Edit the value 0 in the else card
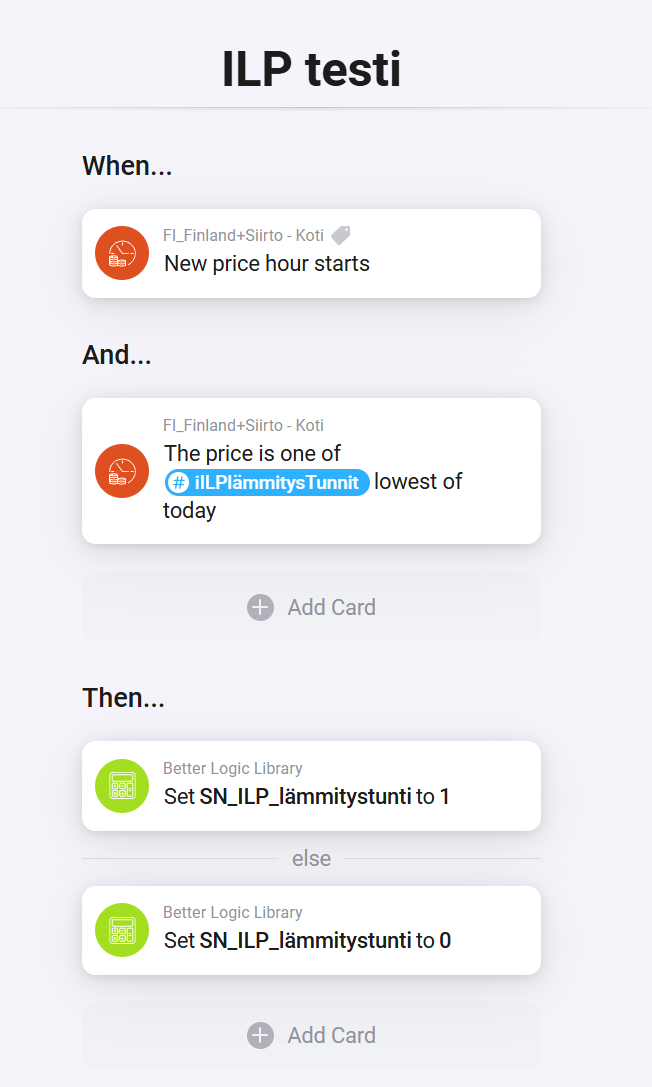 pyautogui.click(x=445, y=940)
